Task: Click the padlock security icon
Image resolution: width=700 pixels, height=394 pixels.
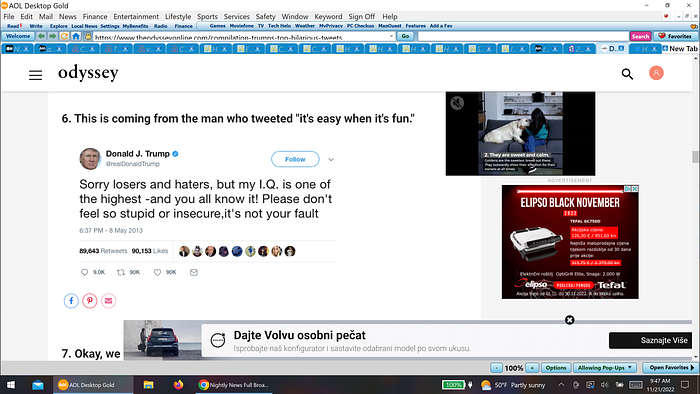Action: [x=88, y=36]
